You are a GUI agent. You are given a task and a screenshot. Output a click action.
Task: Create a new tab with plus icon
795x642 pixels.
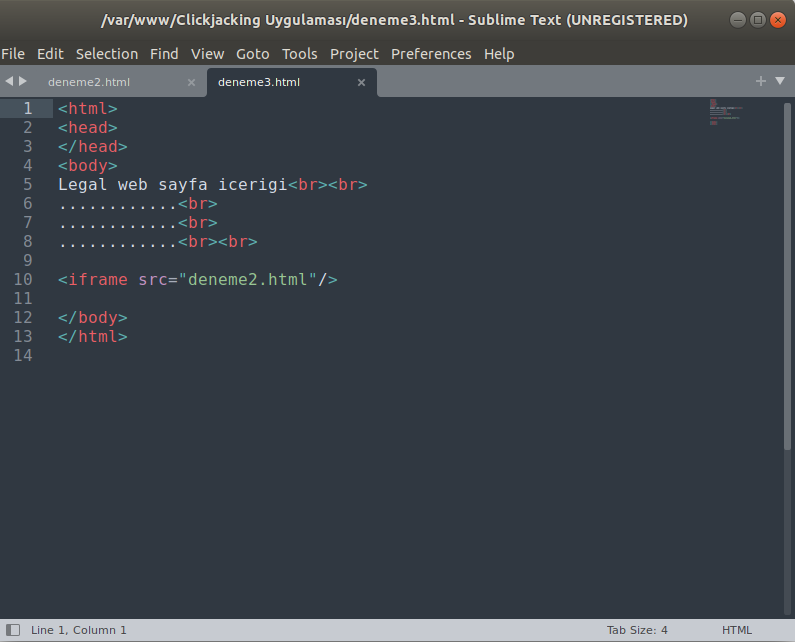[x=761, y=81]
